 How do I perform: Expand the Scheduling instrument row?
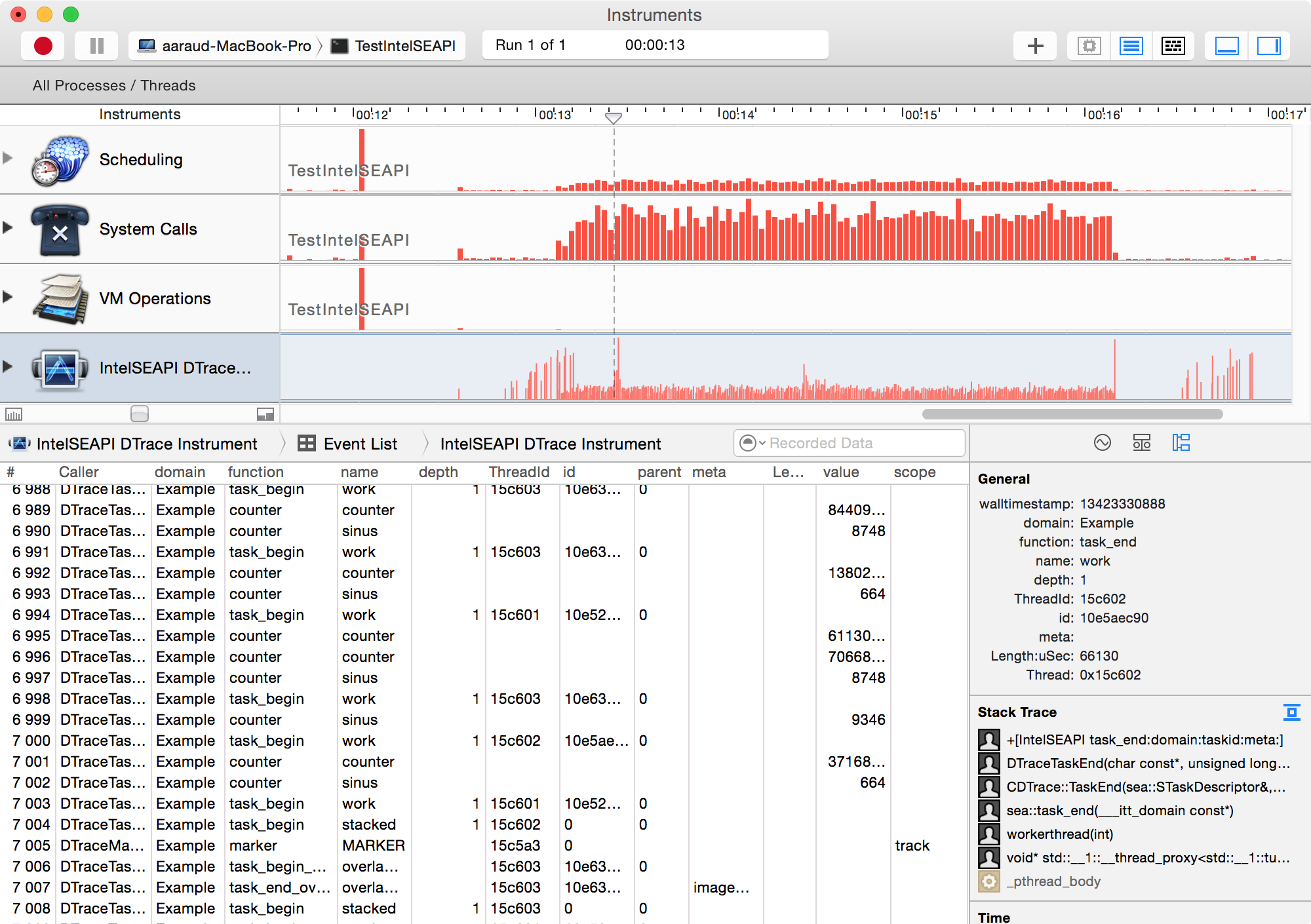8,158
